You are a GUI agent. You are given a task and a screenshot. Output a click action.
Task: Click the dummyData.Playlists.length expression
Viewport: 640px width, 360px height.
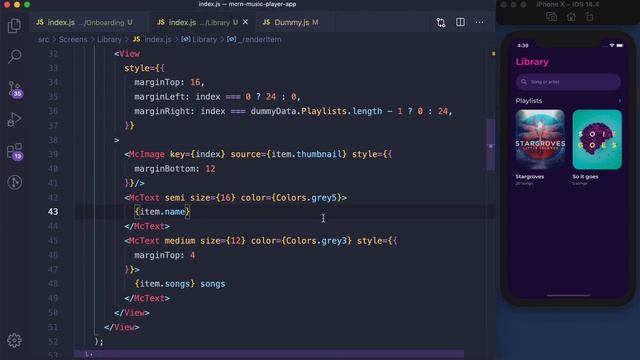click(316, 111)
